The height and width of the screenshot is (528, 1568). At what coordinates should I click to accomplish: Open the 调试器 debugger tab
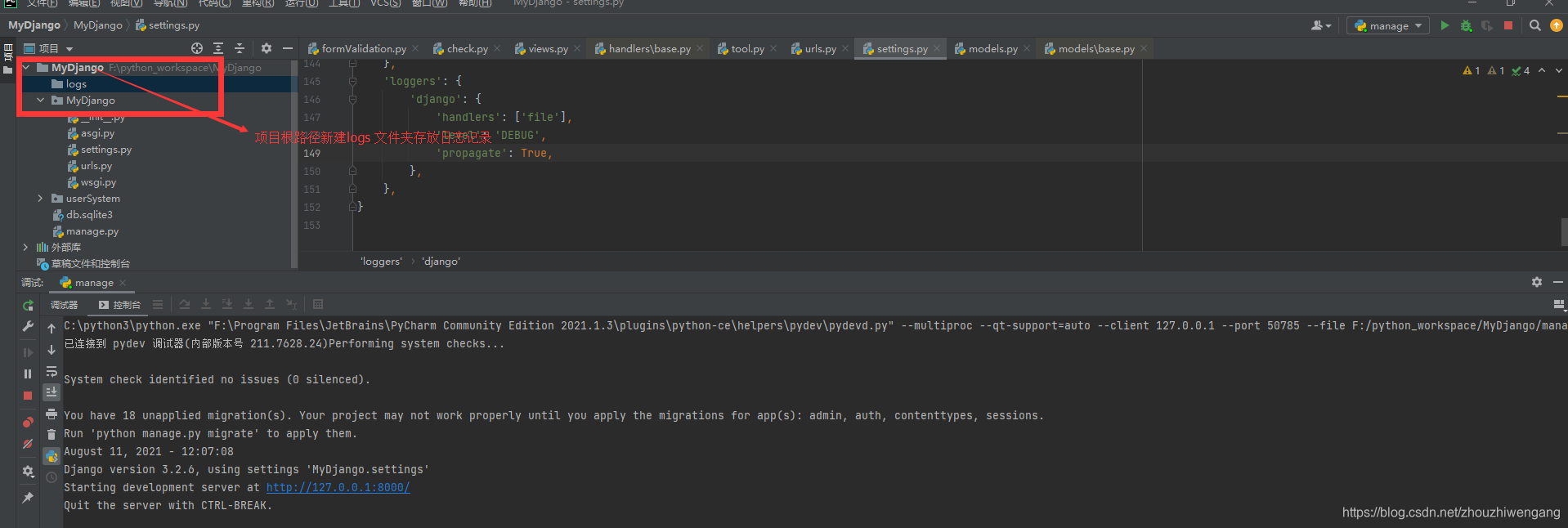64,305
